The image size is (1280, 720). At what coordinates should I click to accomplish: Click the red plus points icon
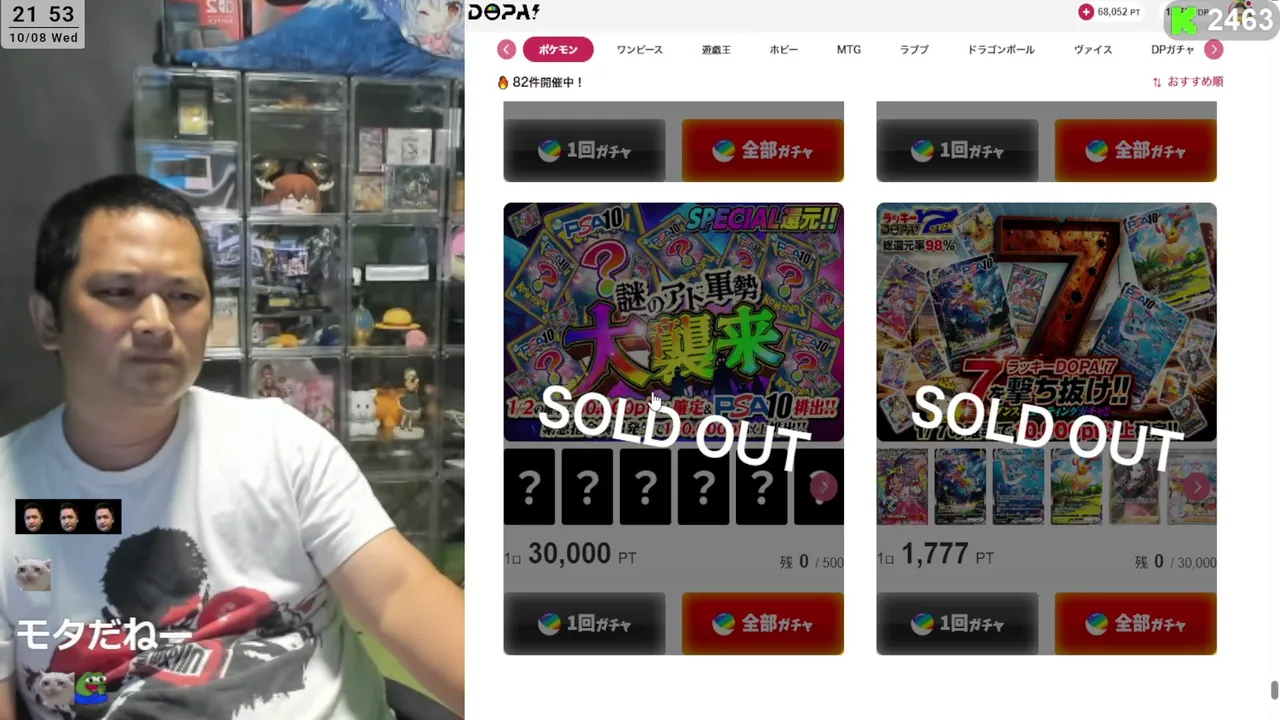(x=1086, y=12)
